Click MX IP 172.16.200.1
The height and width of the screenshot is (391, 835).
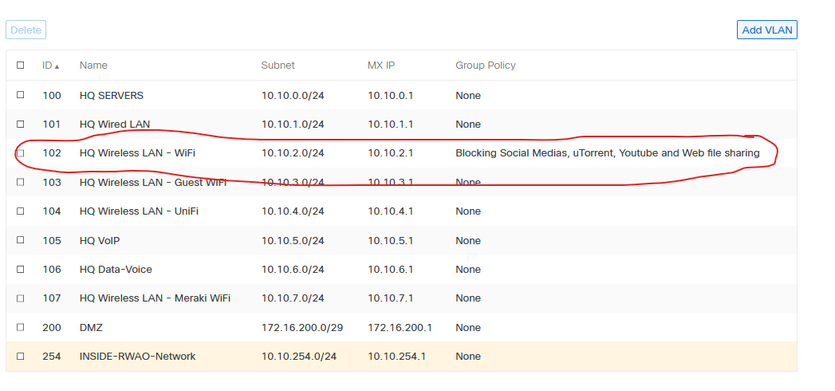[x=399, y=328]
